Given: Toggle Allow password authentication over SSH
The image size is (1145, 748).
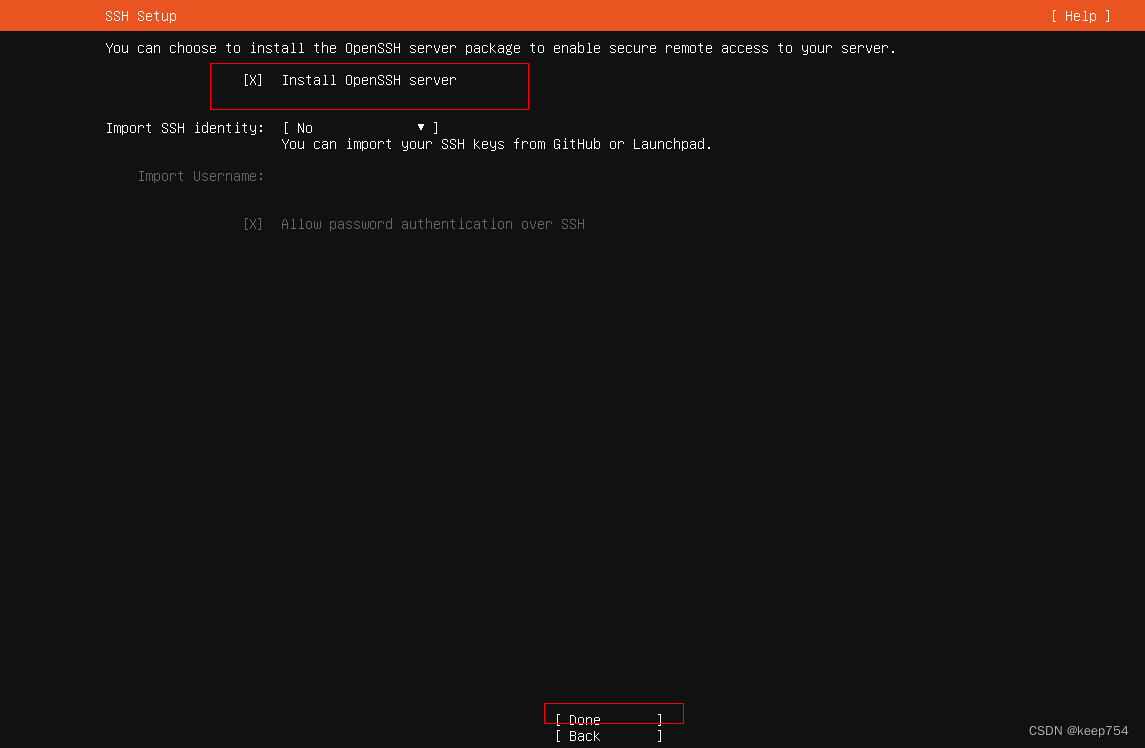Looking at the screenshot, I should [253, 224].
